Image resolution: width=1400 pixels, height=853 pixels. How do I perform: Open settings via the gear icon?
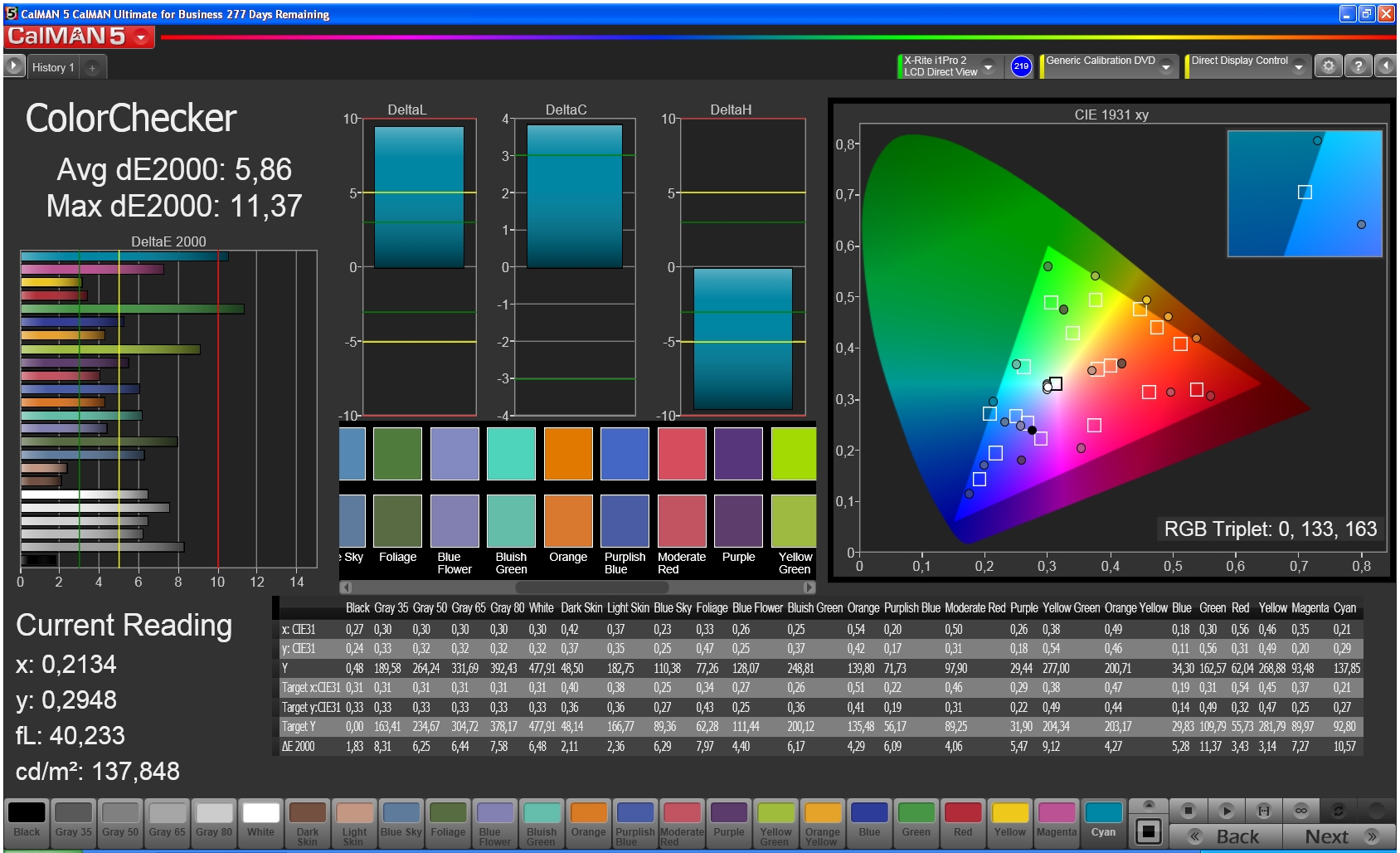[1328, 66]
